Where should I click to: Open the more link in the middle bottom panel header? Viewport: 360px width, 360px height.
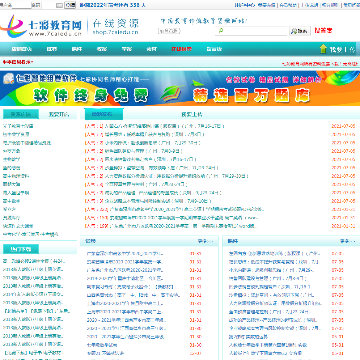click(x=205, y=241)
